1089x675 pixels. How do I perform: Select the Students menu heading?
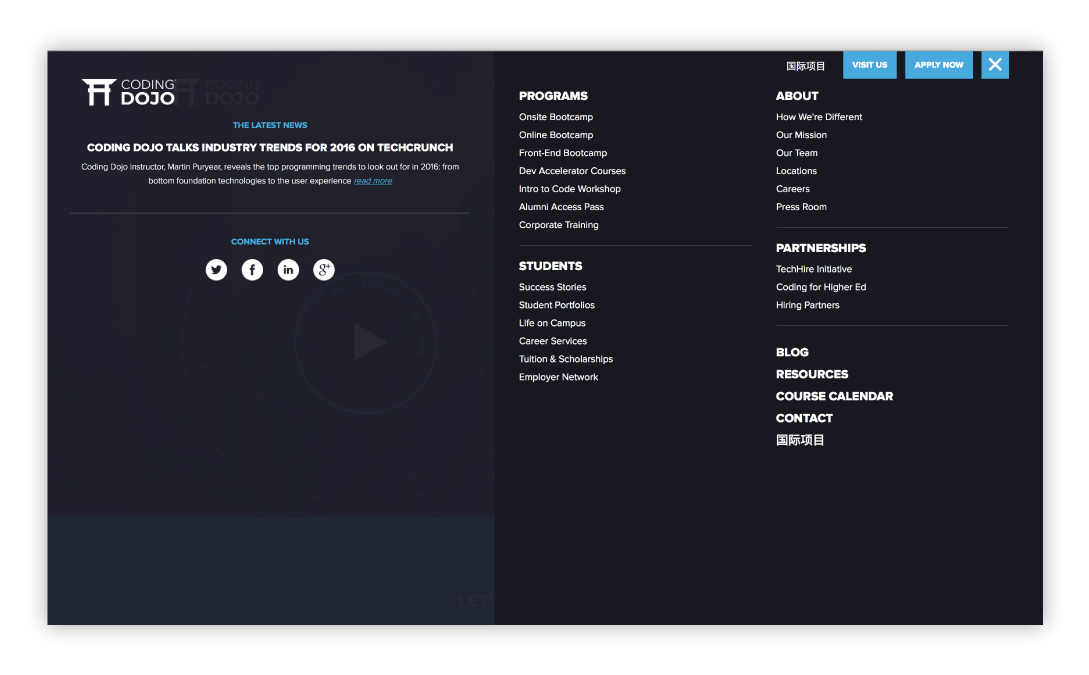point(550,266)
